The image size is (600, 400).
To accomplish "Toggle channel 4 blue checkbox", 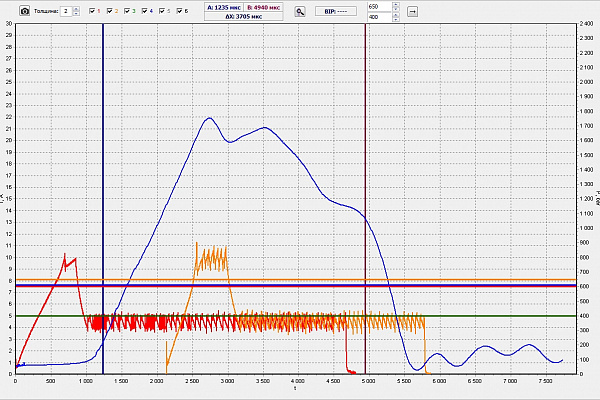I will 144,11.
